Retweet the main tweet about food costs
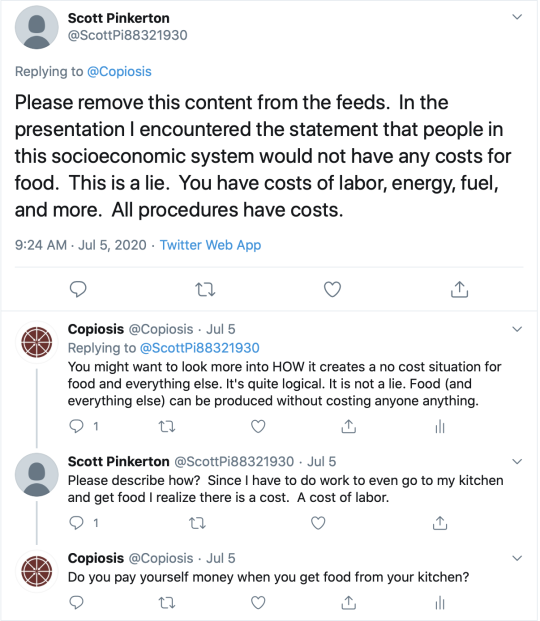Screen dimensions: 540x621 pos(206,290)
